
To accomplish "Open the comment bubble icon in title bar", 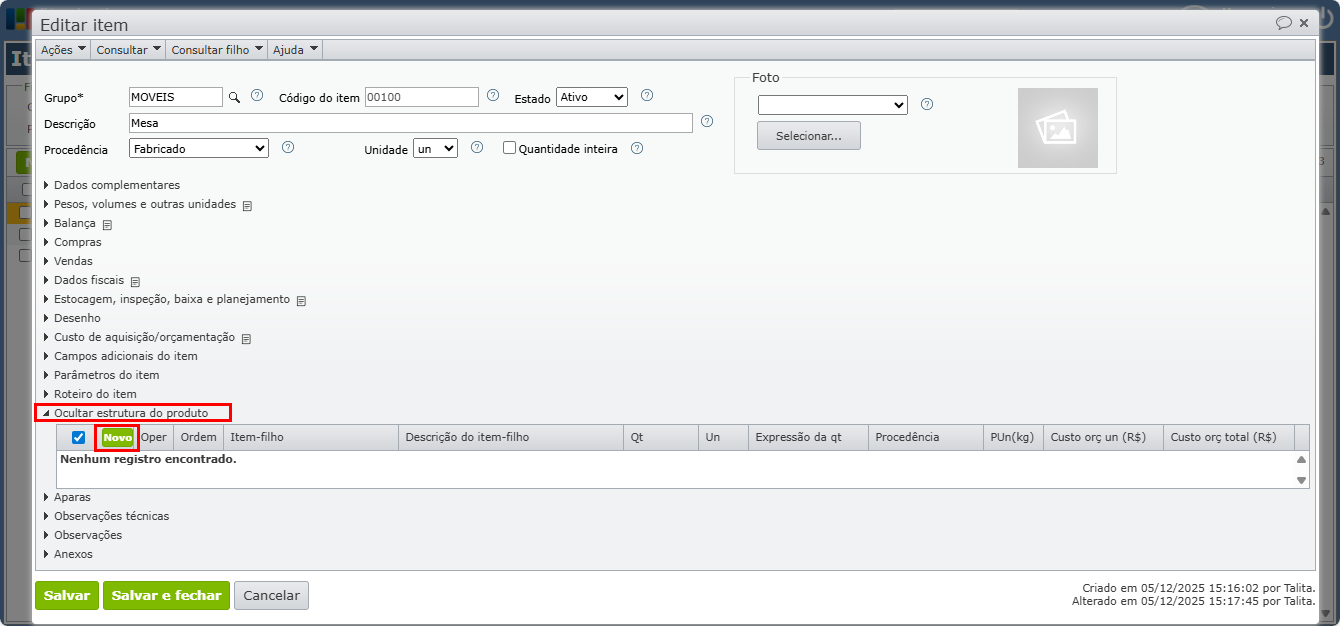I will pos(1284,23).
